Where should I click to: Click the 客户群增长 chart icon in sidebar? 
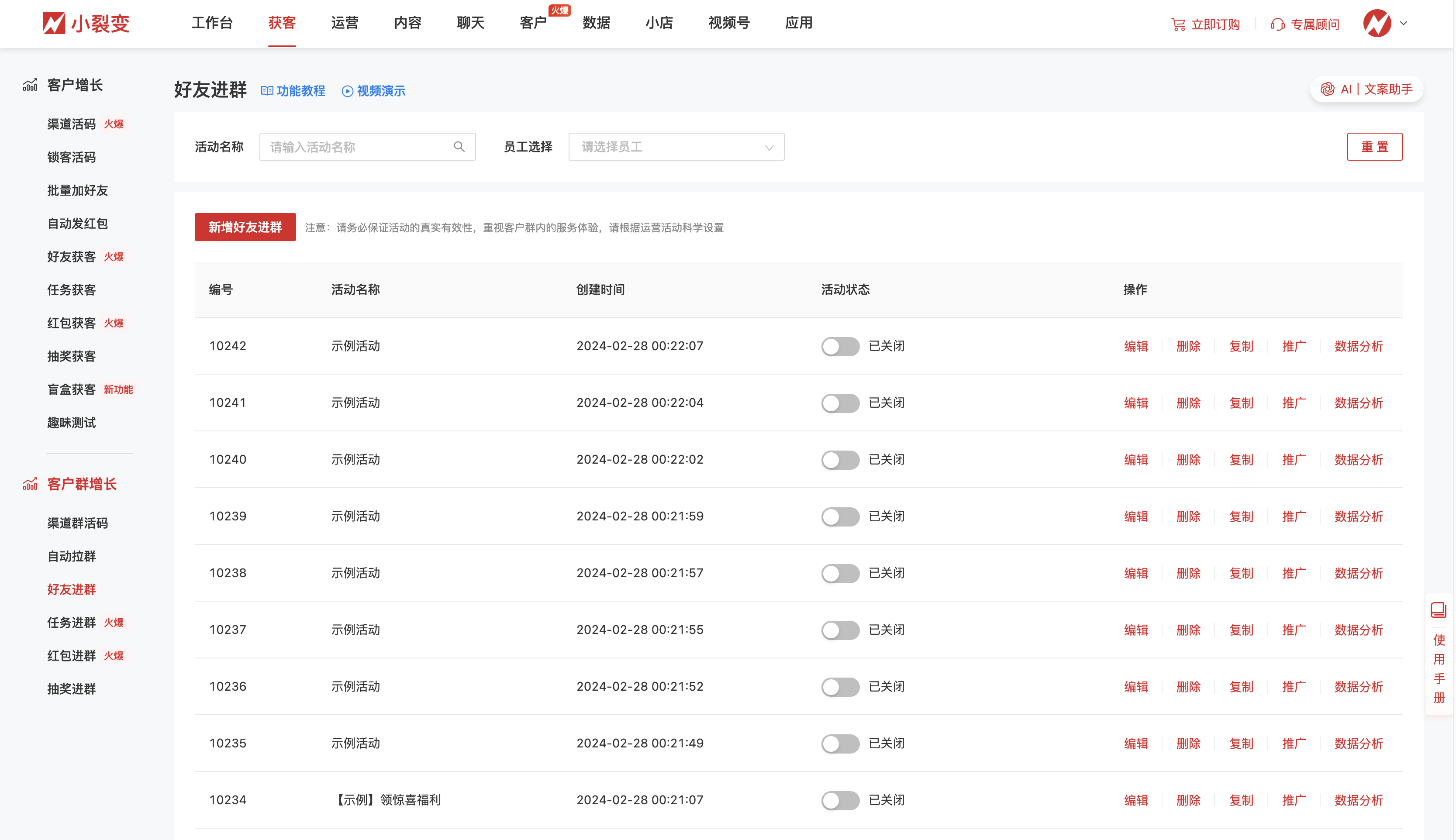pos(30,484)
